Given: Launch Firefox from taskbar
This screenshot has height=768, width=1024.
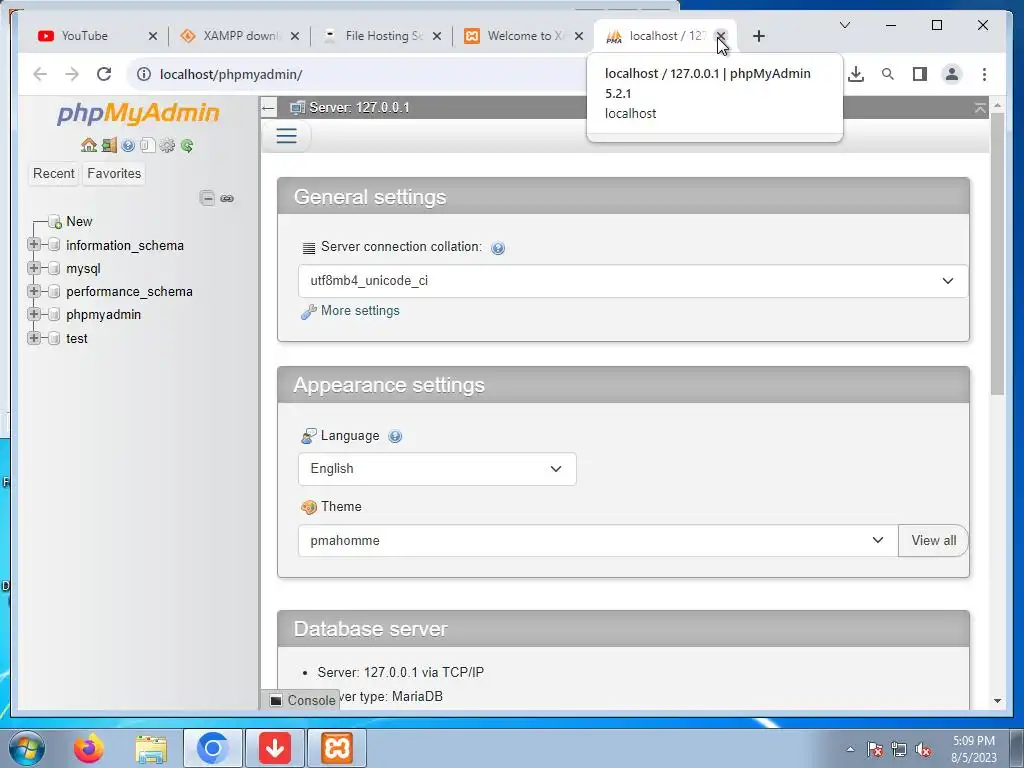Looking at the screenshot, I should (88, 748).
